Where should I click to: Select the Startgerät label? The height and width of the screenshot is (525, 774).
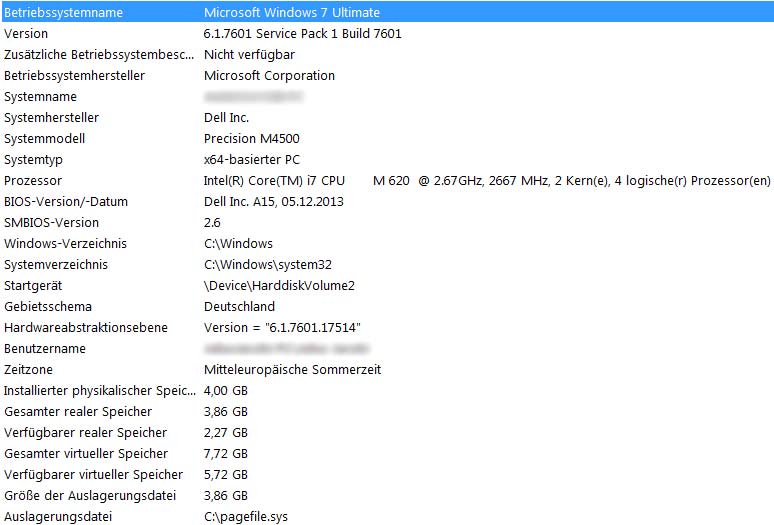pos(33,286)
